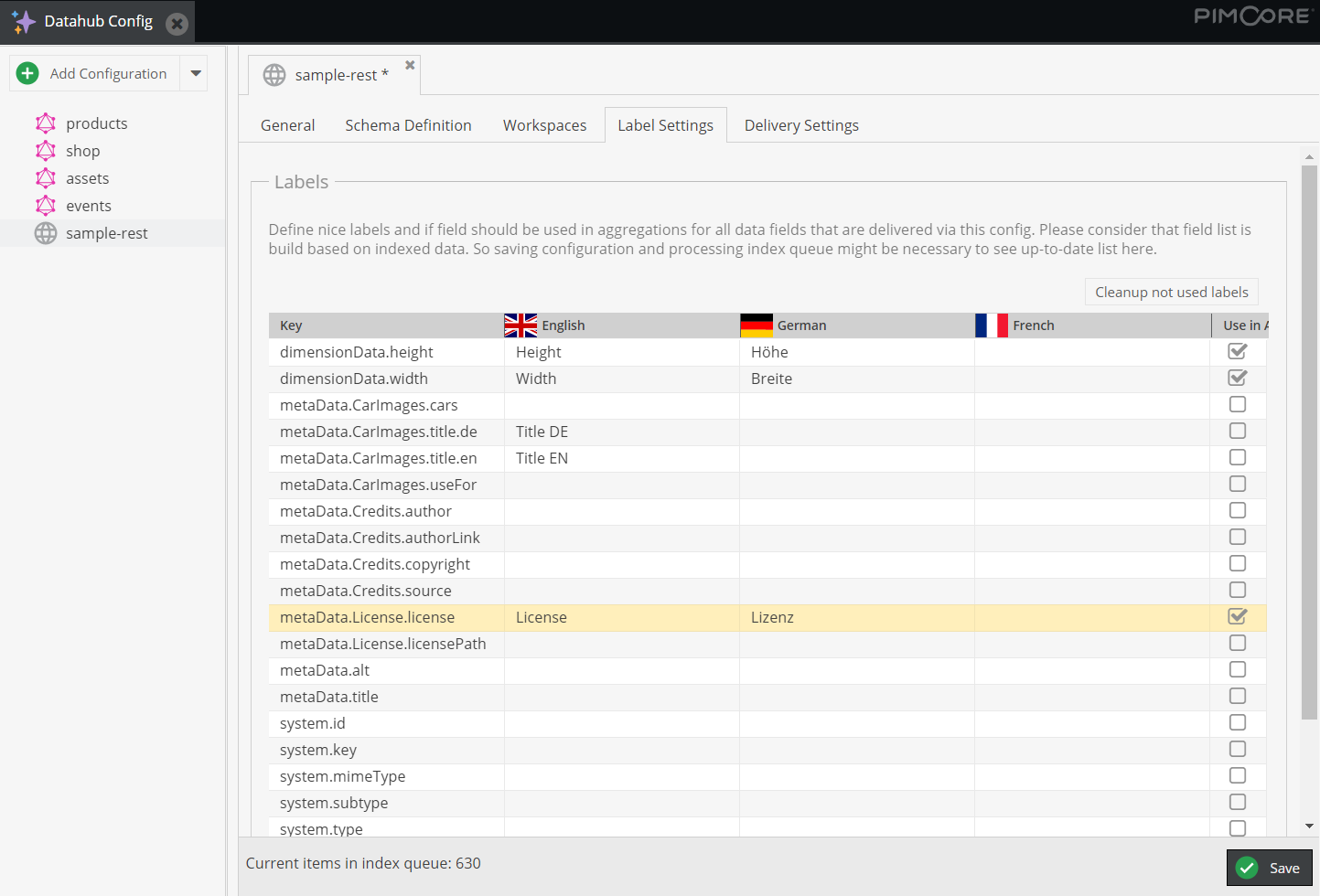
Task: Select the events configuration icon
Action: 46,206
